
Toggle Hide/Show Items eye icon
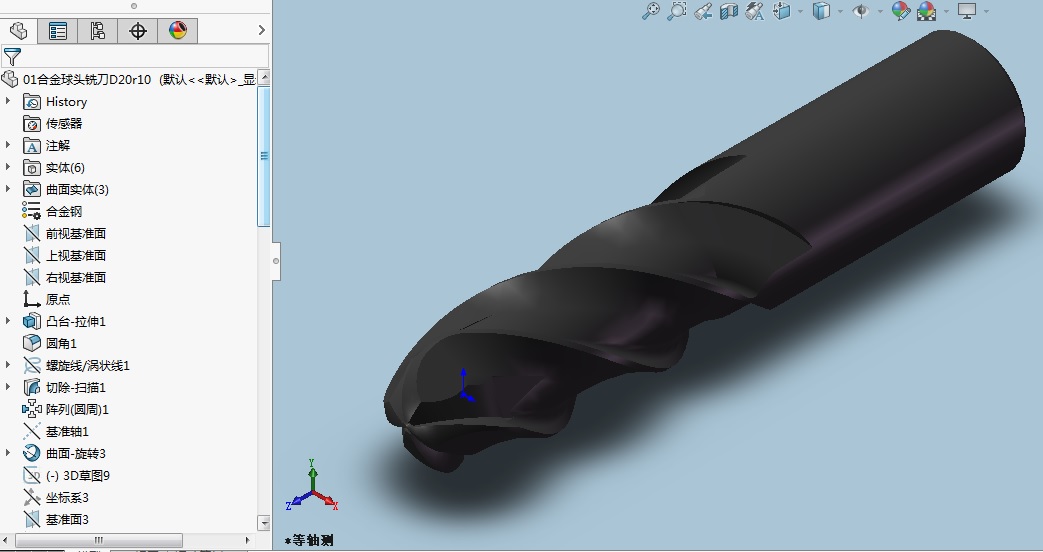861,11
